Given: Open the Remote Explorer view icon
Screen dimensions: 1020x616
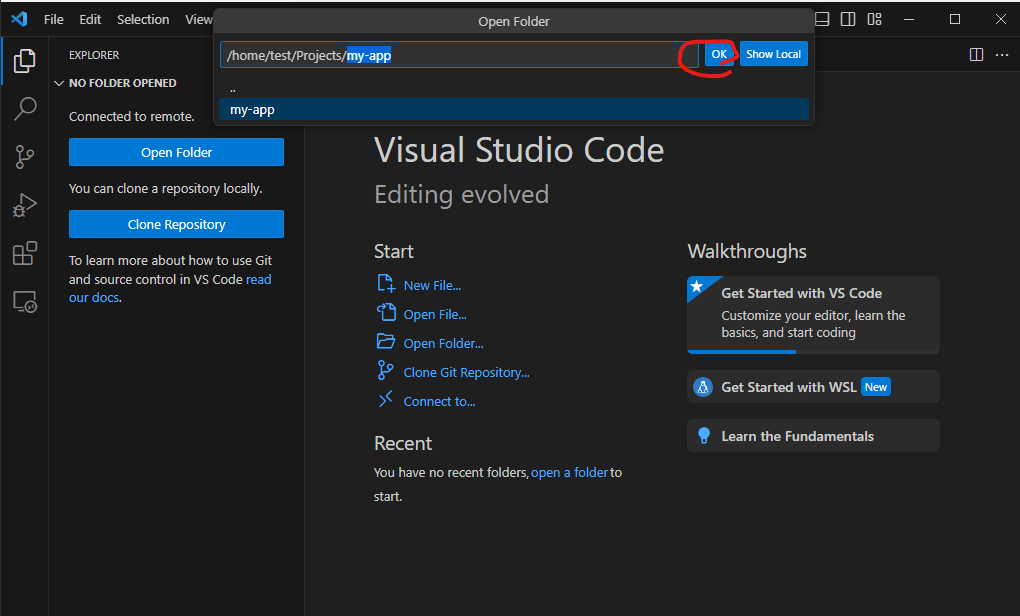Looking at the screenshot, I should coord(25,302).
